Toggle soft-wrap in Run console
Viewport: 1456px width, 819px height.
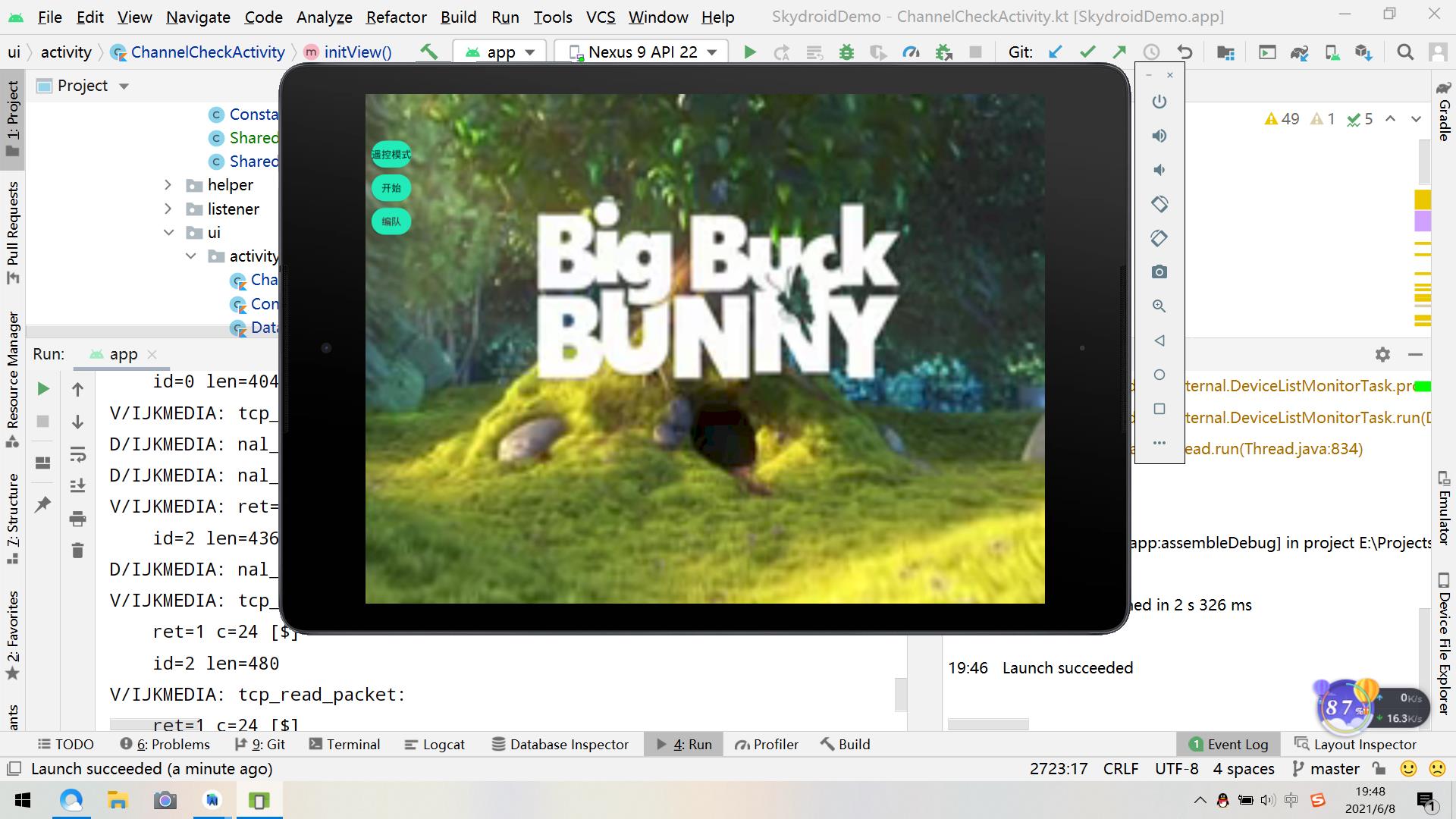click(77, 454)
